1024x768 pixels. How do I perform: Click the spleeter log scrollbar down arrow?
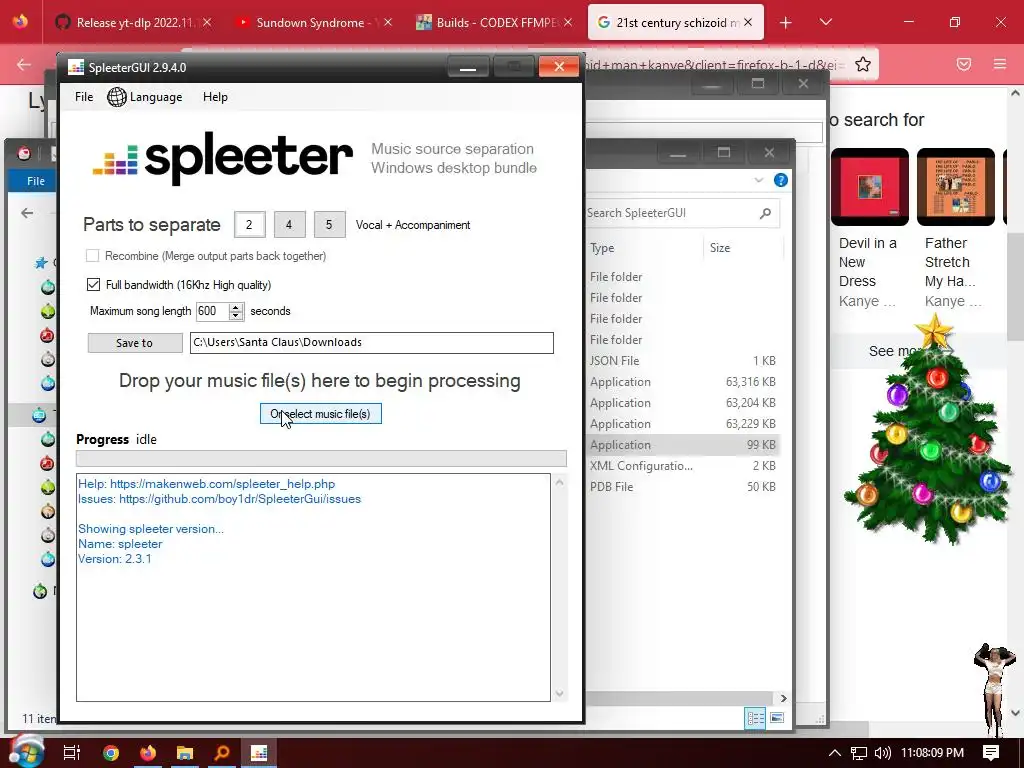tap(559, 694)
